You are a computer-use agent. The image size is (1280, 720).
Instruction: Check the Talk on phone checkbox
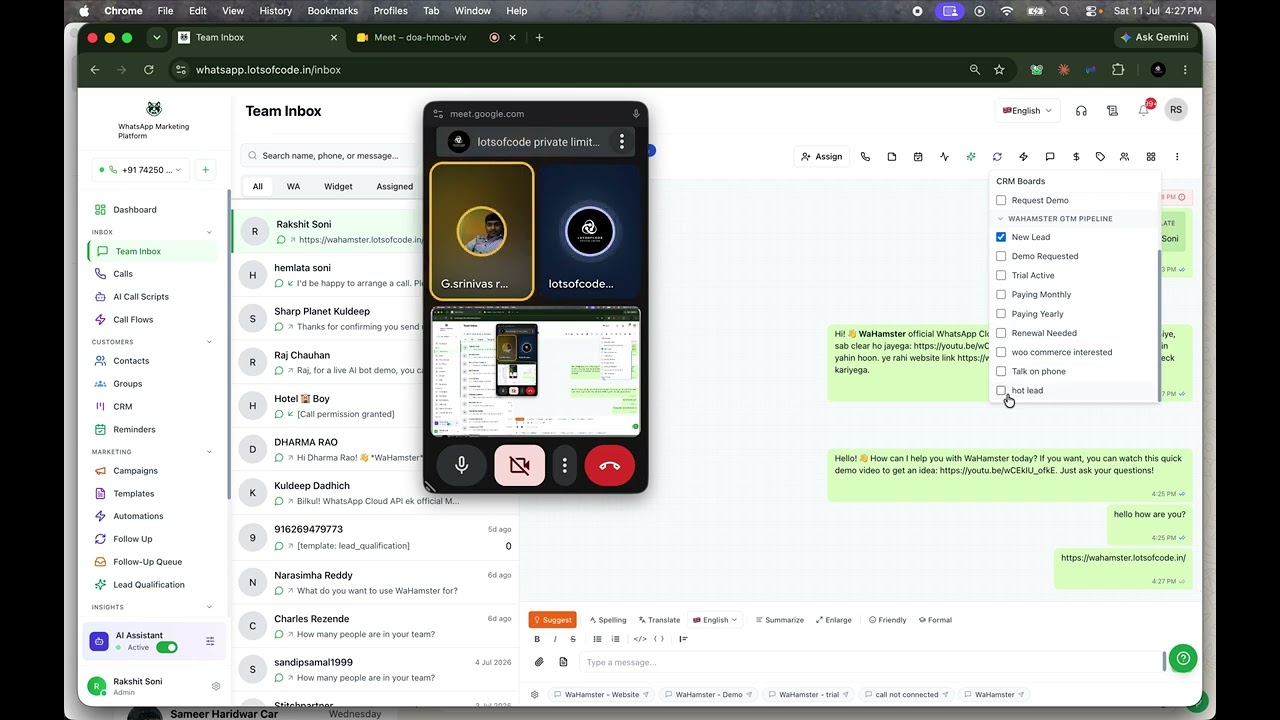pos(1001,371)
